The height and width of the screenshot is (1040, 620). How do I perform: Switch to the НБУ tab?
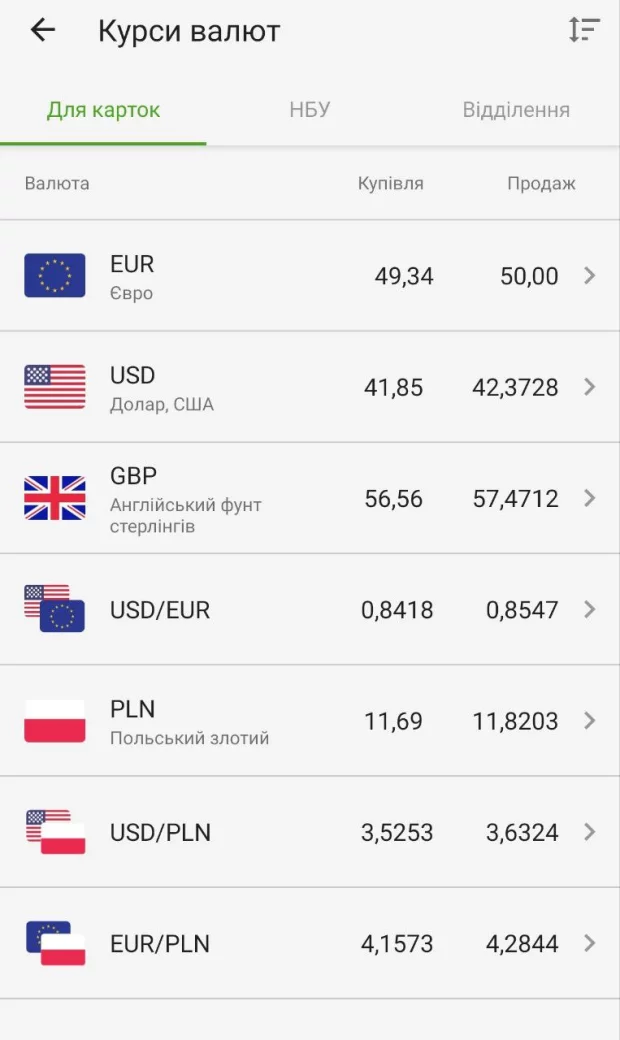point(310,110)
